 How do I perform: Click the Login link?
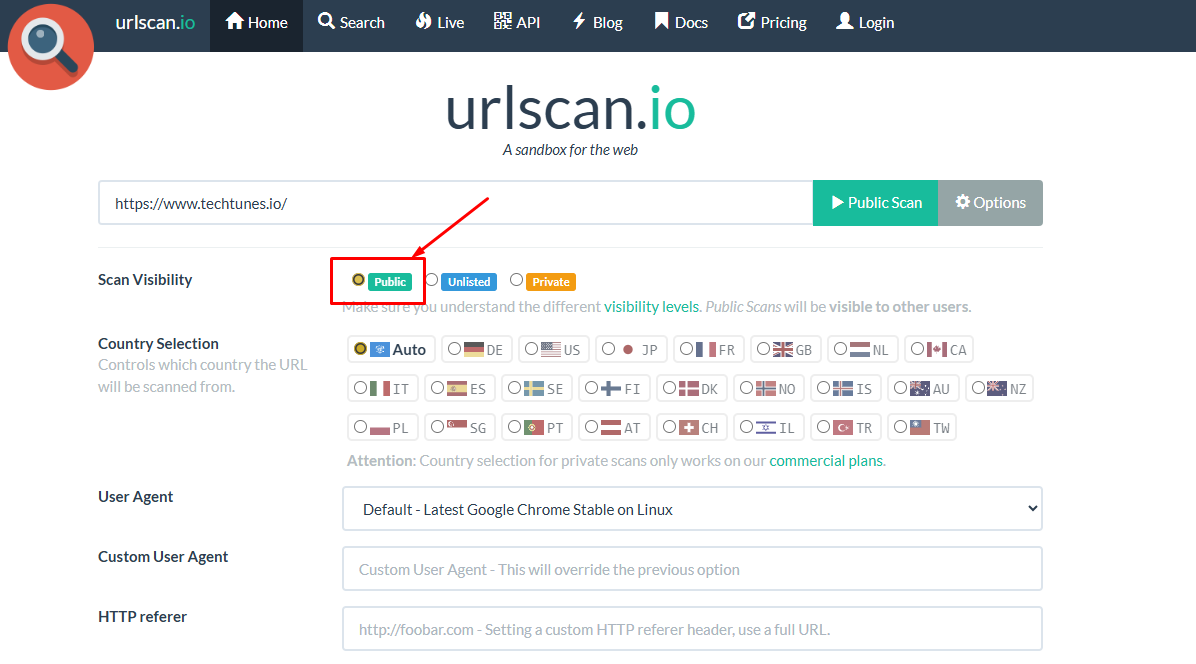(x=865, y=23)
